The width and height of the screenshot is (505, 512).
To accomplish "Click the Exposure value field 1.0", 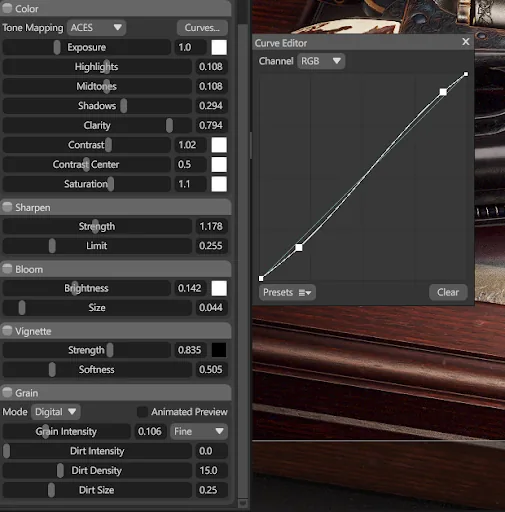I will point(190,47).
